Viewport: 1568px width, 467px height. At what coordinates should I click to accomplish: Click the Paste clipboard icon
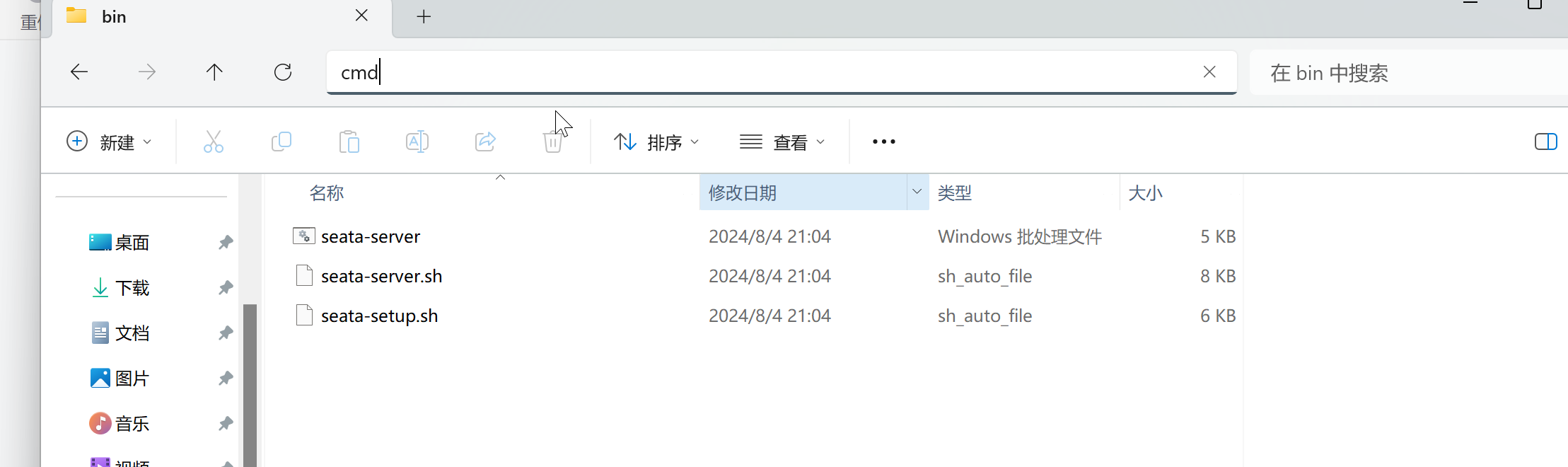pos(349,142)
